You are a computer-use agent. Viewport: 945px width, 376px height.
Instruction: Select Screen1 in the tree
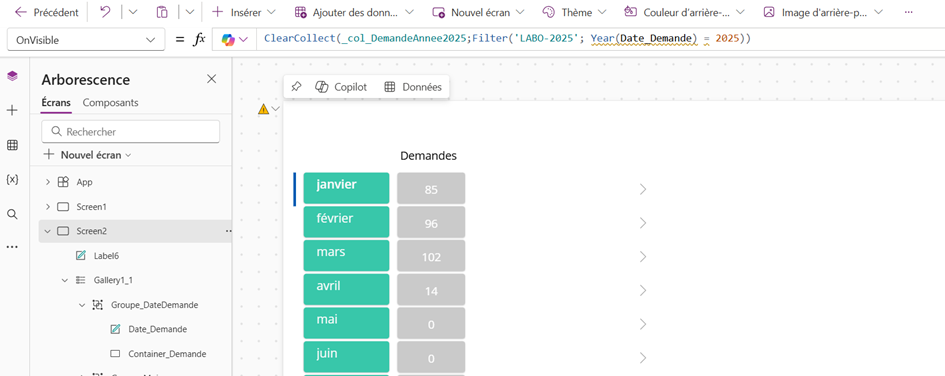coord(92,207)
